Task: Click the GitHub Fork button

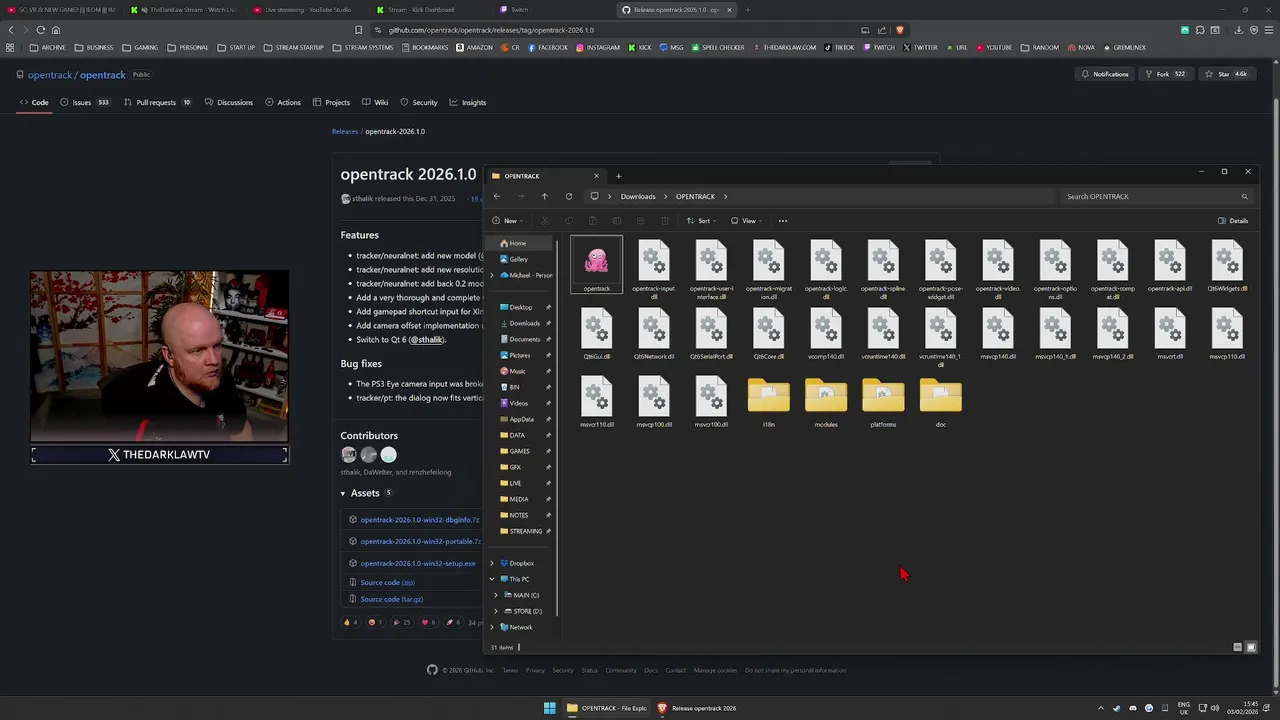Action: (x=1165, y=74)
